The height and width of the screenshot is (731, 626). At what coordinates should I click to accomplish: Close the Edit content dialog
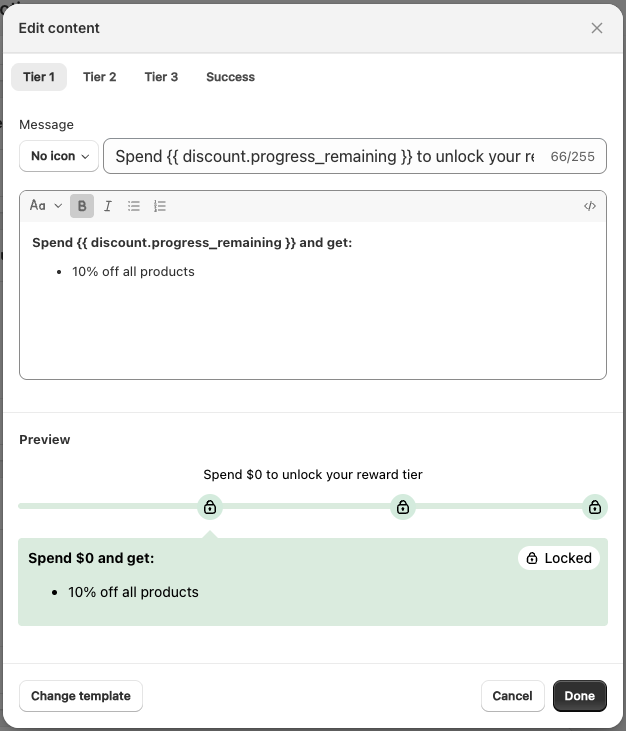(x=597, y=28)
